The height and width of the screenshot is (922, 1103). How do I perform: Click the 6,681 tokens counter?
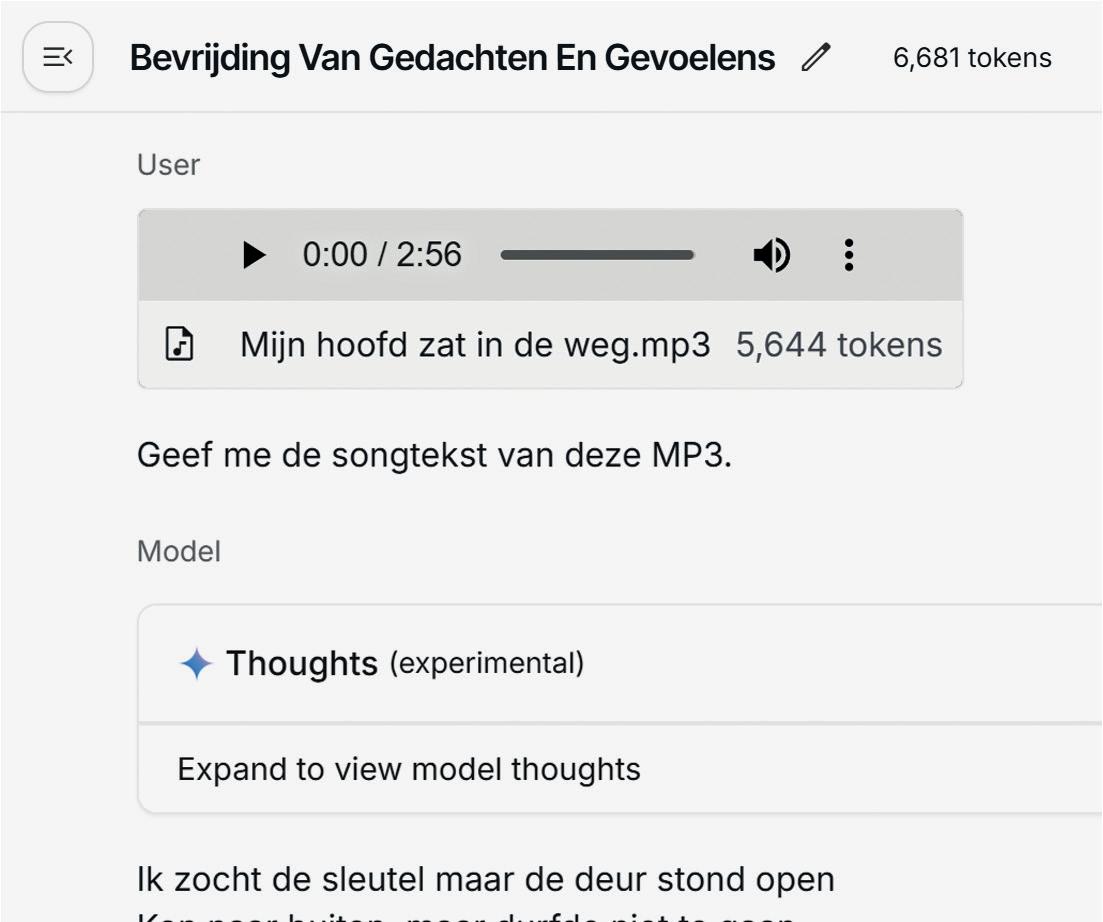(x=972, y=58)
